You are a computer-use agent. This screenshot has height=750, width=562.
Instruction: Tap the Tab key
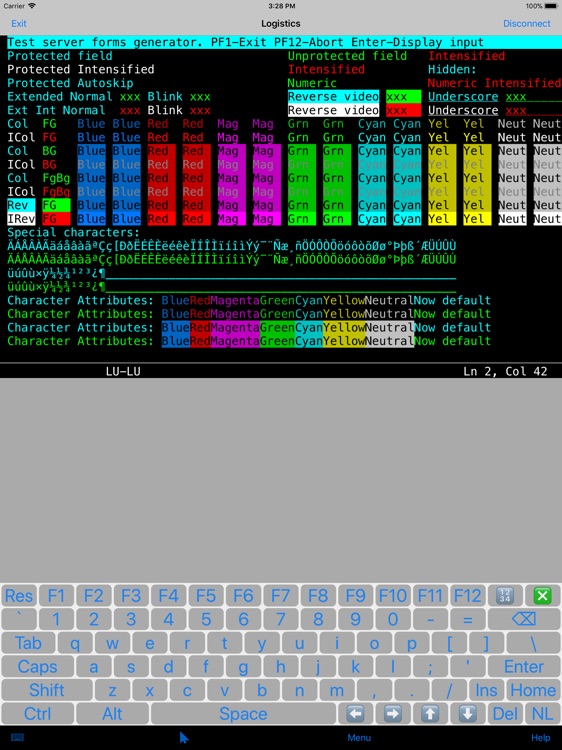click(x=28, y=643)
